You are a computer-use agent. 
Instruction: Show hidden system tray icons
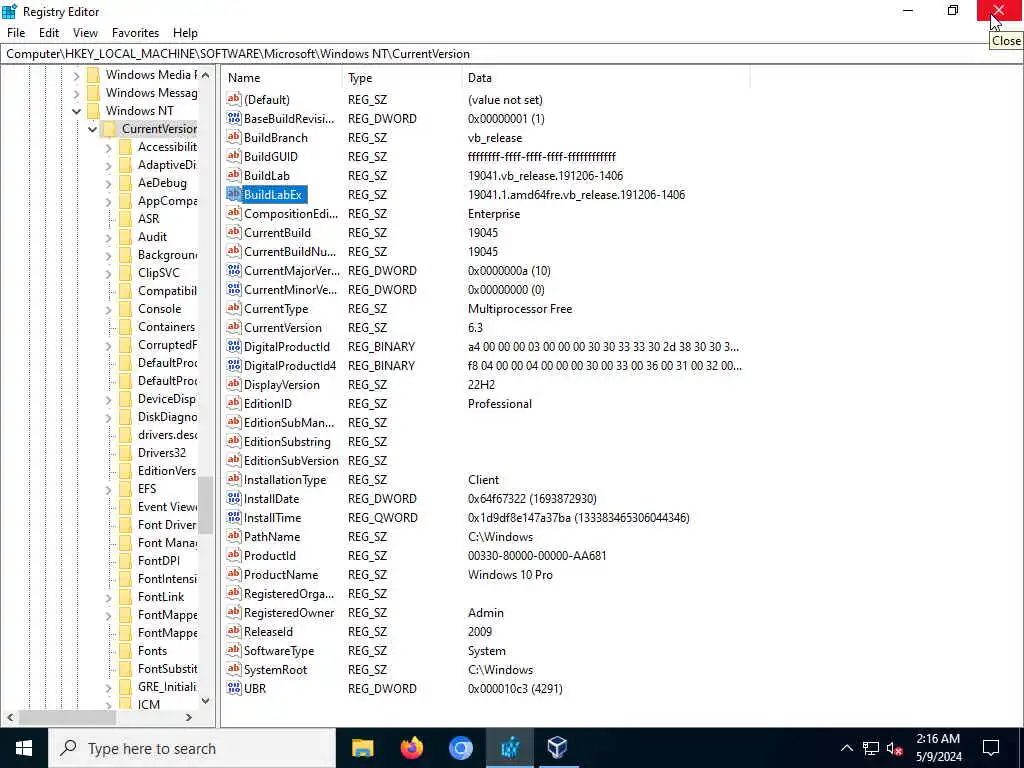pos(846,748)
